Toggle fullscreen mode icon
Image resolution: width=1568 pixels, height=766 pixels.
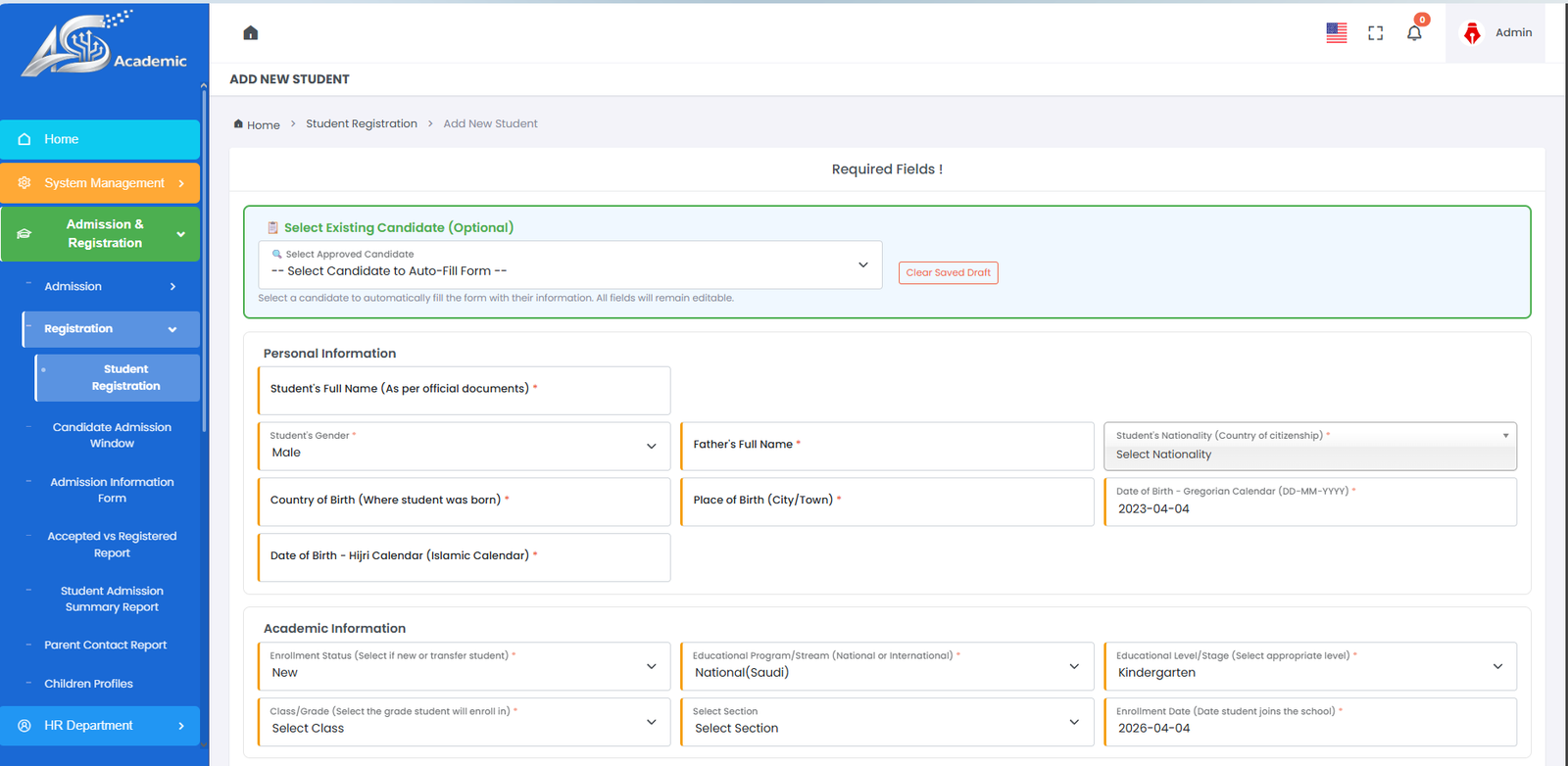point(1375,33)
